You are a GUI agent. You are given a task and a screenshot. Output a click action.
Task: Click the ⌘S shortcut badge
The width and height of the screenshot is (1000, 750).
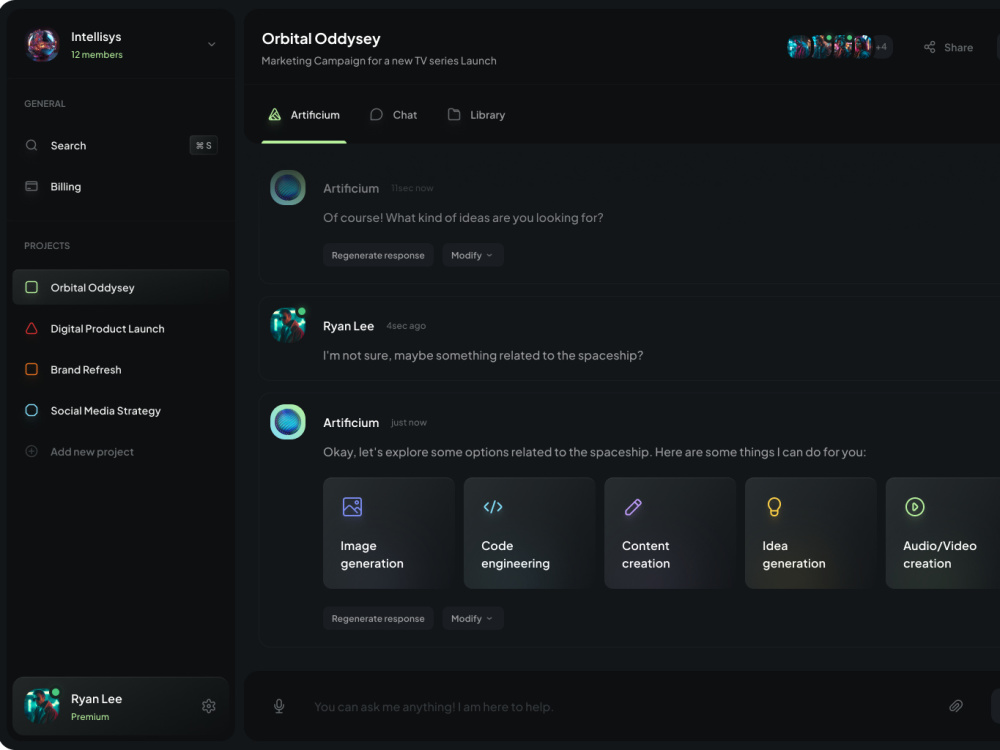(x=203, y=145)
